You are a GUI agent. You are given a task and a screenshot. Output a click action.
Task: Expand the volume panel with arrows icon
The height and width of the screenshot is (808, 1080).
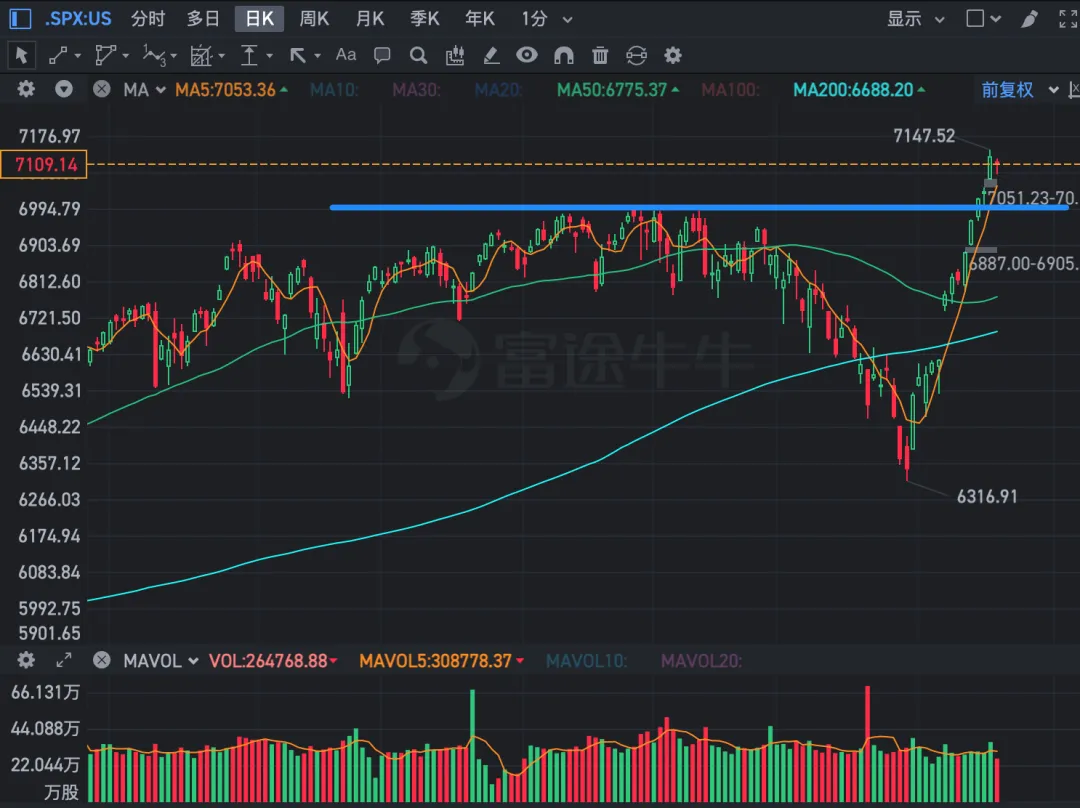click(x=64, y=660)
